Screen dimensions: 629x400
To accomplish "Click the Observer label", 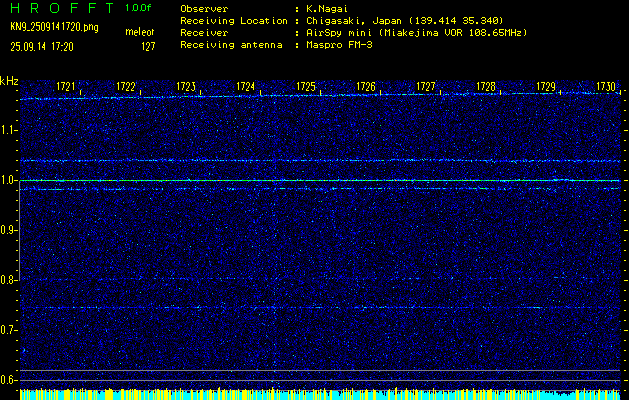I will 204,8.
